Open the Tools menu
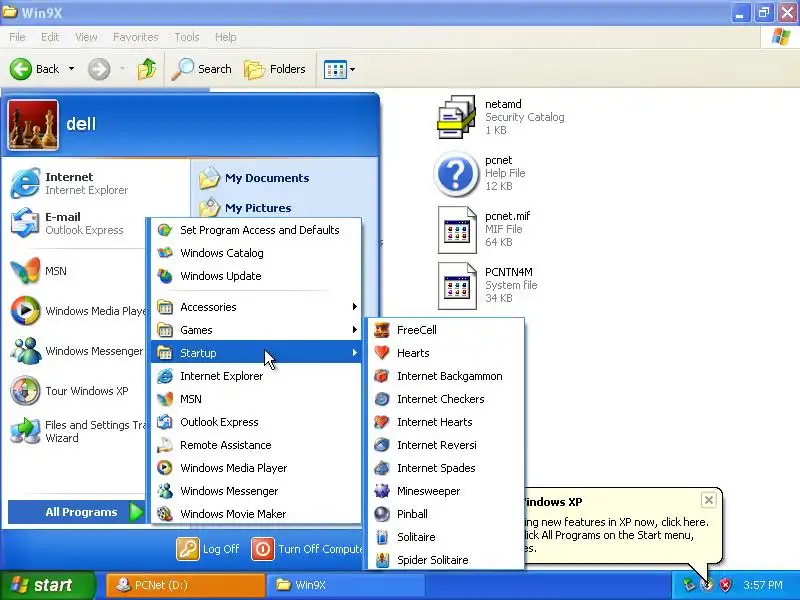 point(187,37)
